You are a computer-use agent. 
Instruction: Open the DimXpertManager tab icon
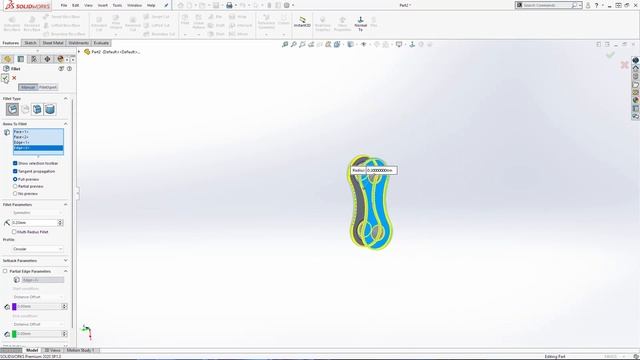point(47,59)
